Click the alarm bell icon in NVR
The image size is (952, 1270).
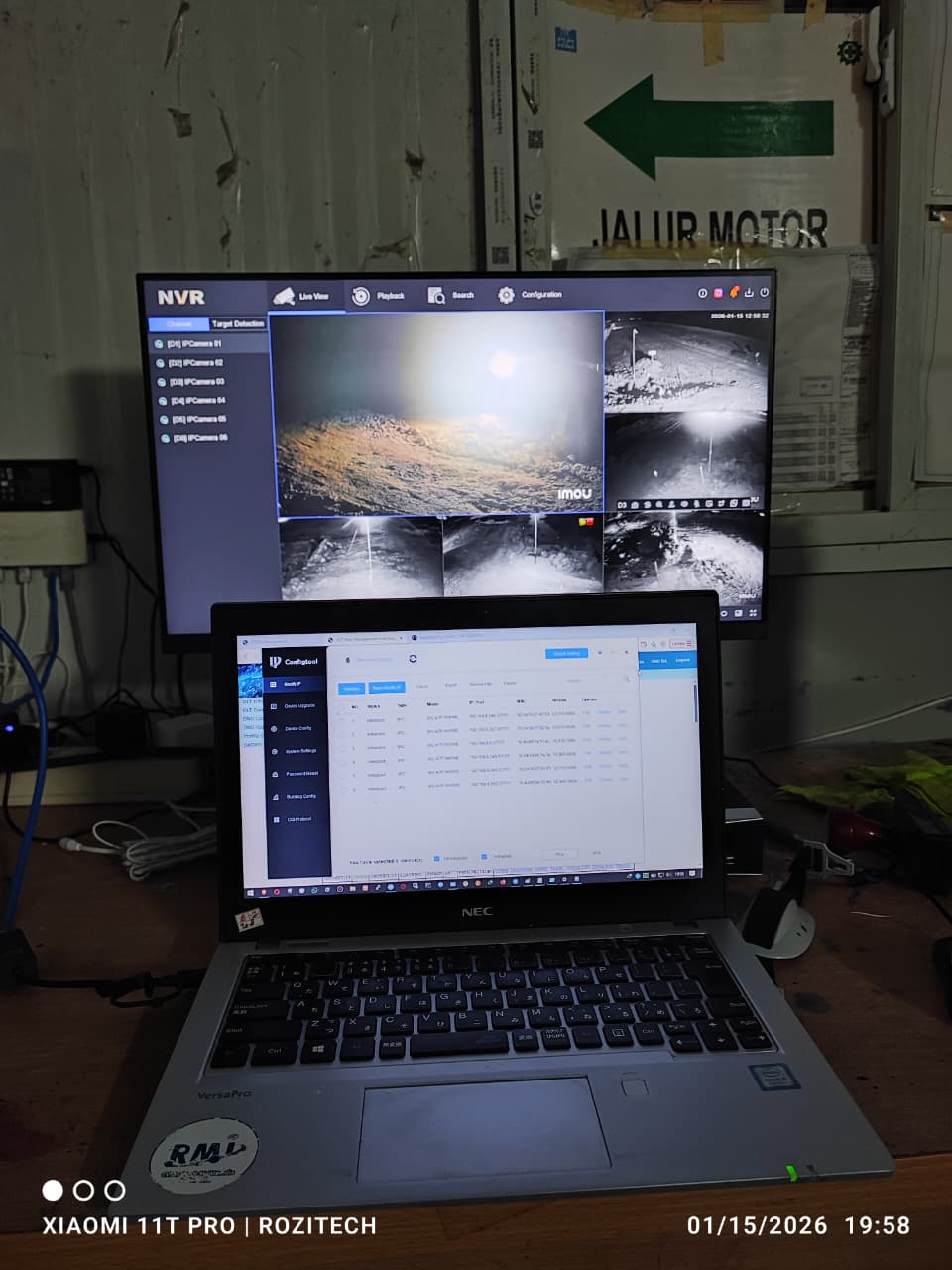(x=735, y=293)
